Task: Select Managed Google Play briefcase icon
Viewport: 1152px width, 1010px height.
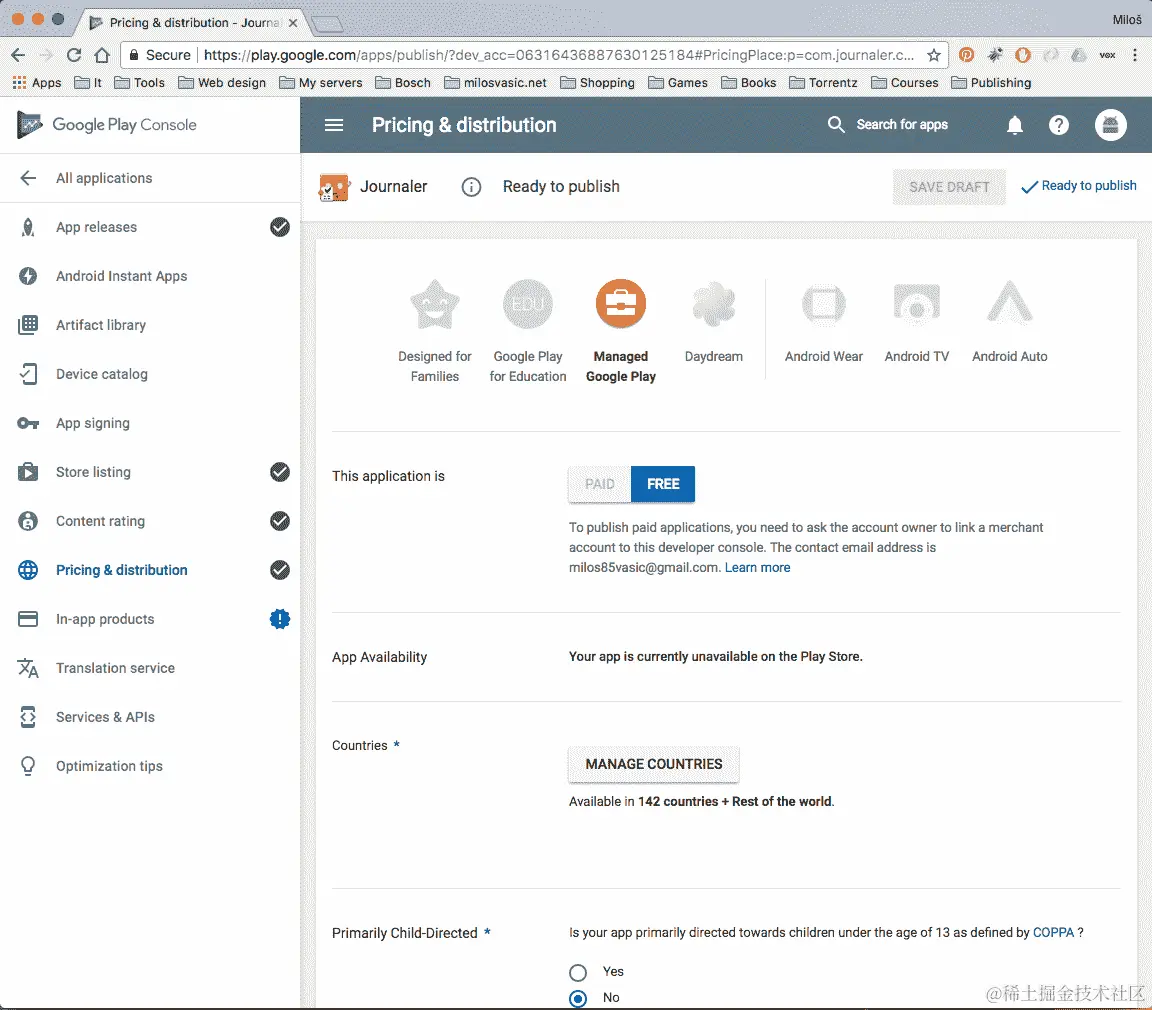Action: pyautogui.click(x=621, y=304)
